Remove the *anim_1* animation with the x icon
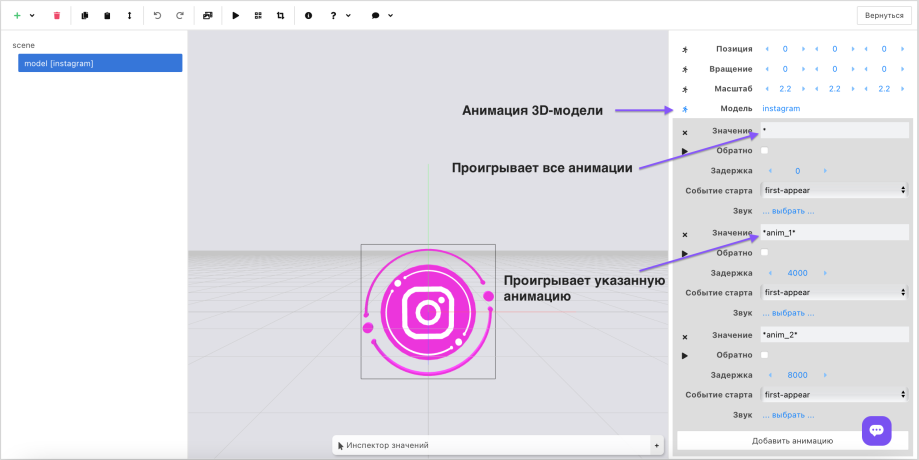The height and width of the screenshot is (460, 919). (x=685, y=234)
